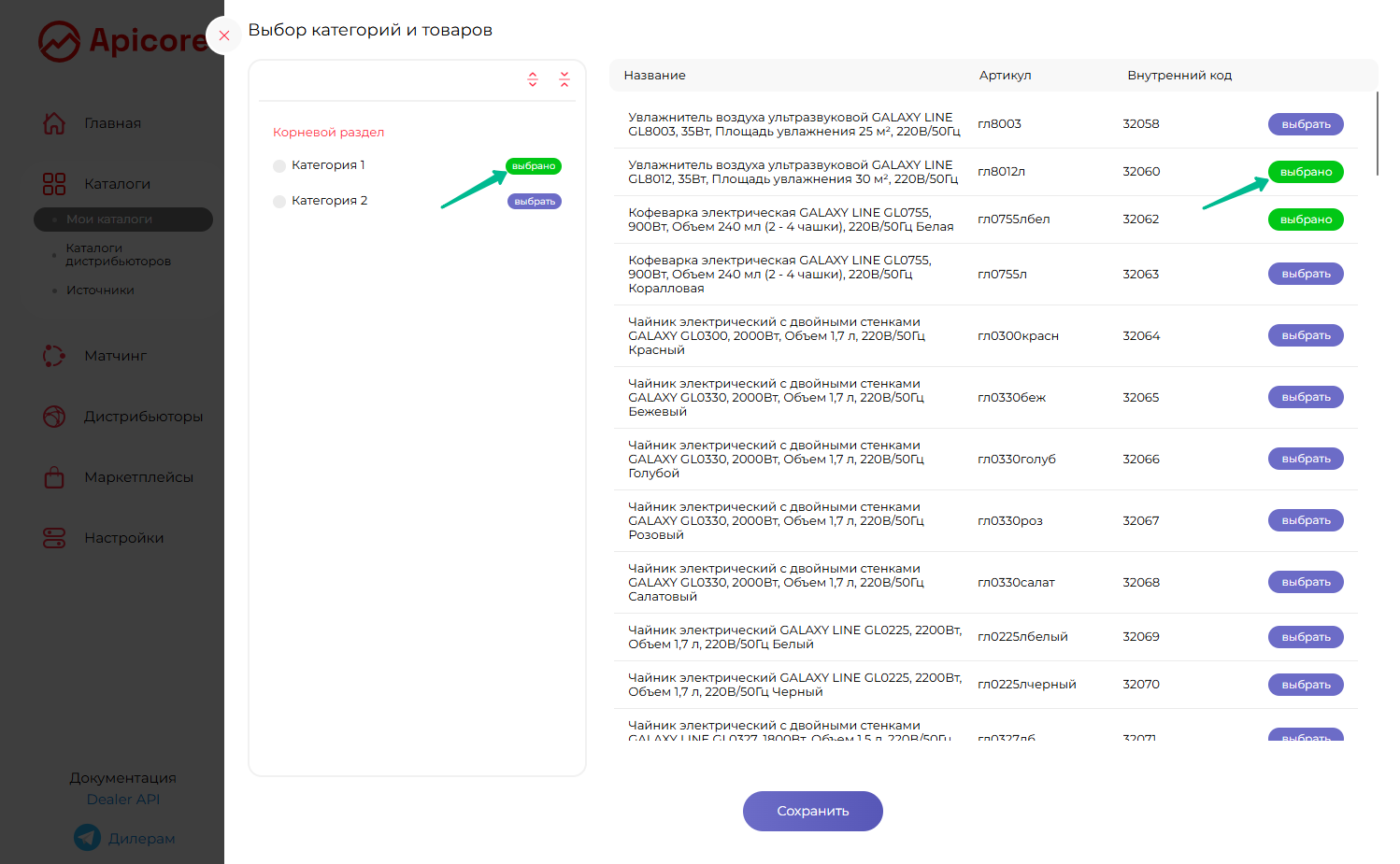Open Источники in the sidebar

[x=100, y=290]
